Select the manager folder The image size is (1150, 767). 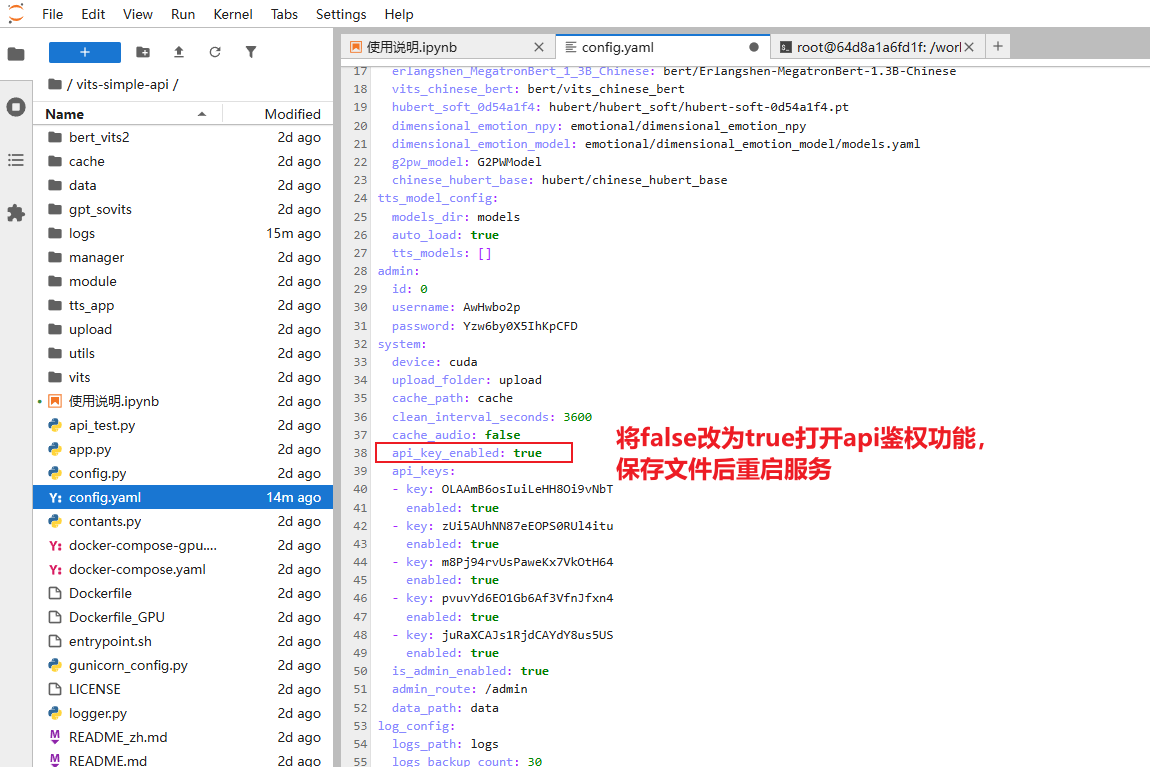(183, 257)
